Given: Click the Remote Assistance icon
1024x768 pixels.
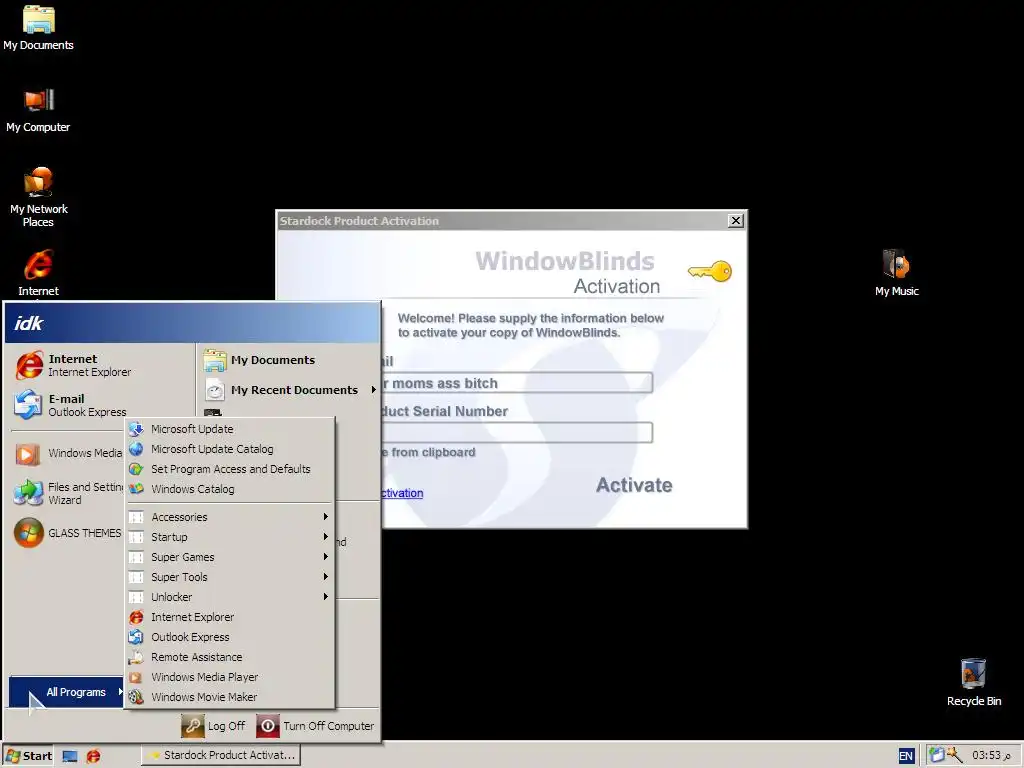Looking at the screenshot, I should coord(136,657).
